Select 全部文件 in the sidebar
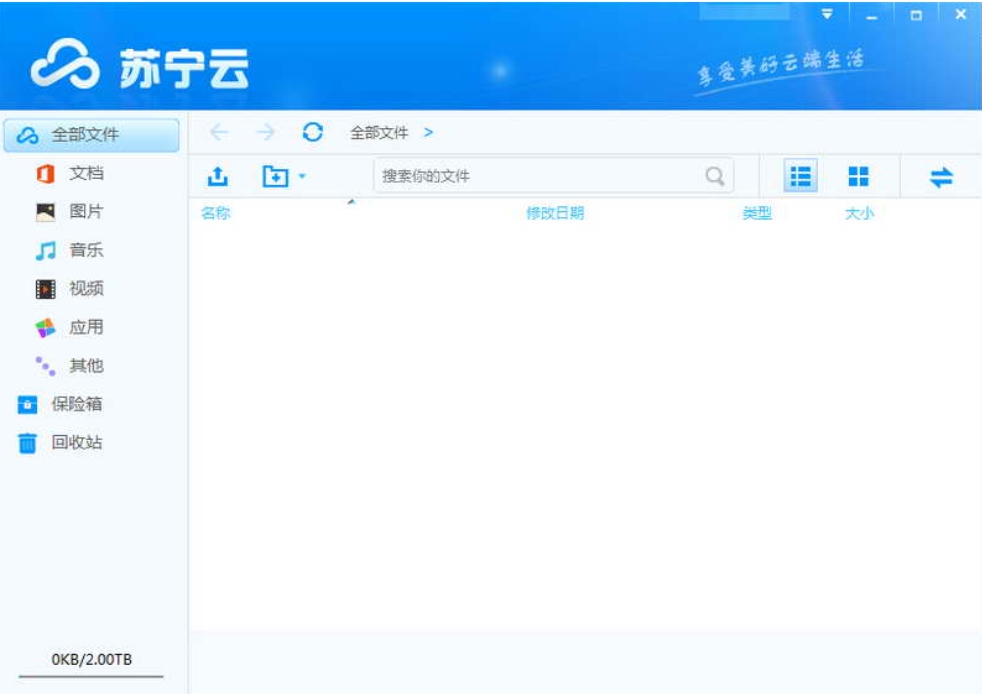 coord(91,135)
